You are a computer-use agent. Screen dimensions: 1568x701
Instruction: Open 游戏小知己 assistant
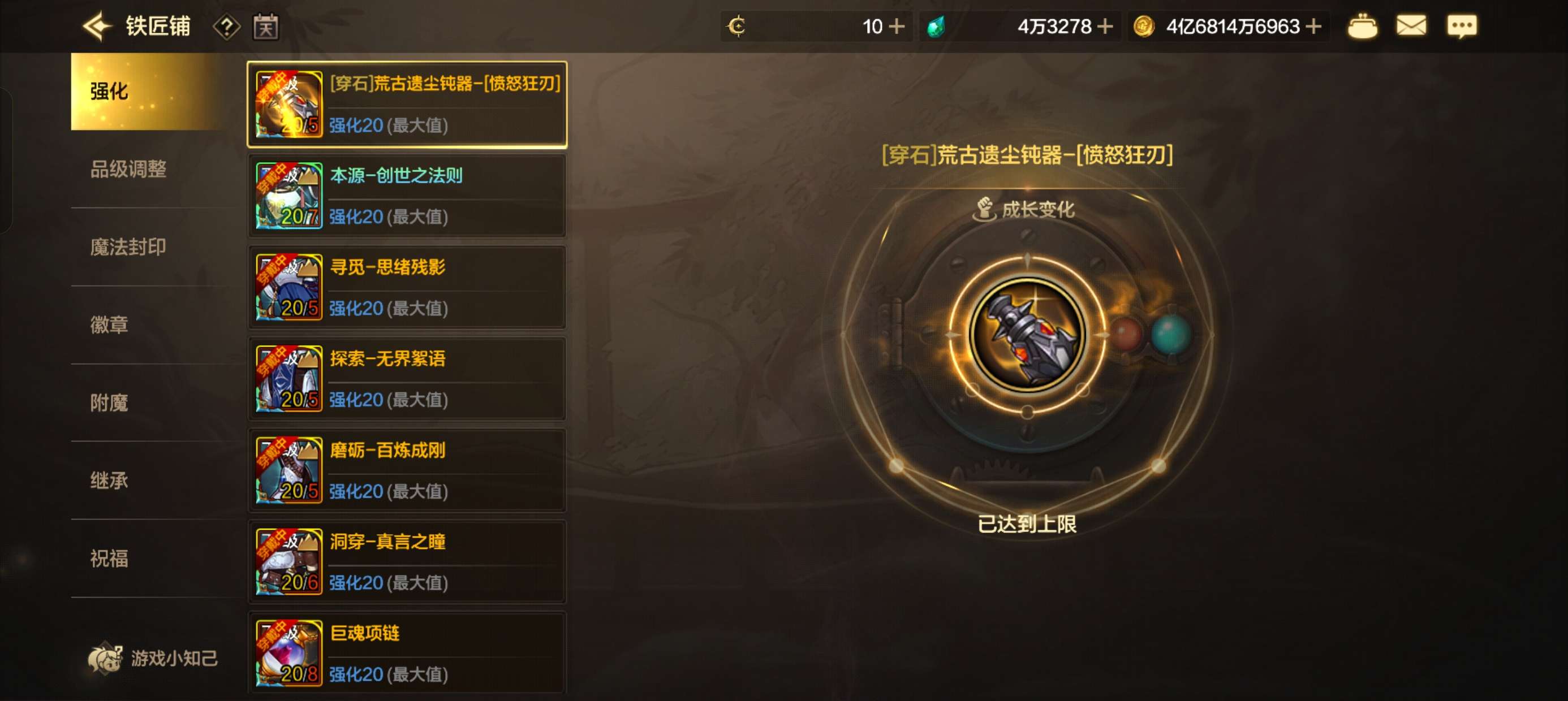(x=152, y=659)
